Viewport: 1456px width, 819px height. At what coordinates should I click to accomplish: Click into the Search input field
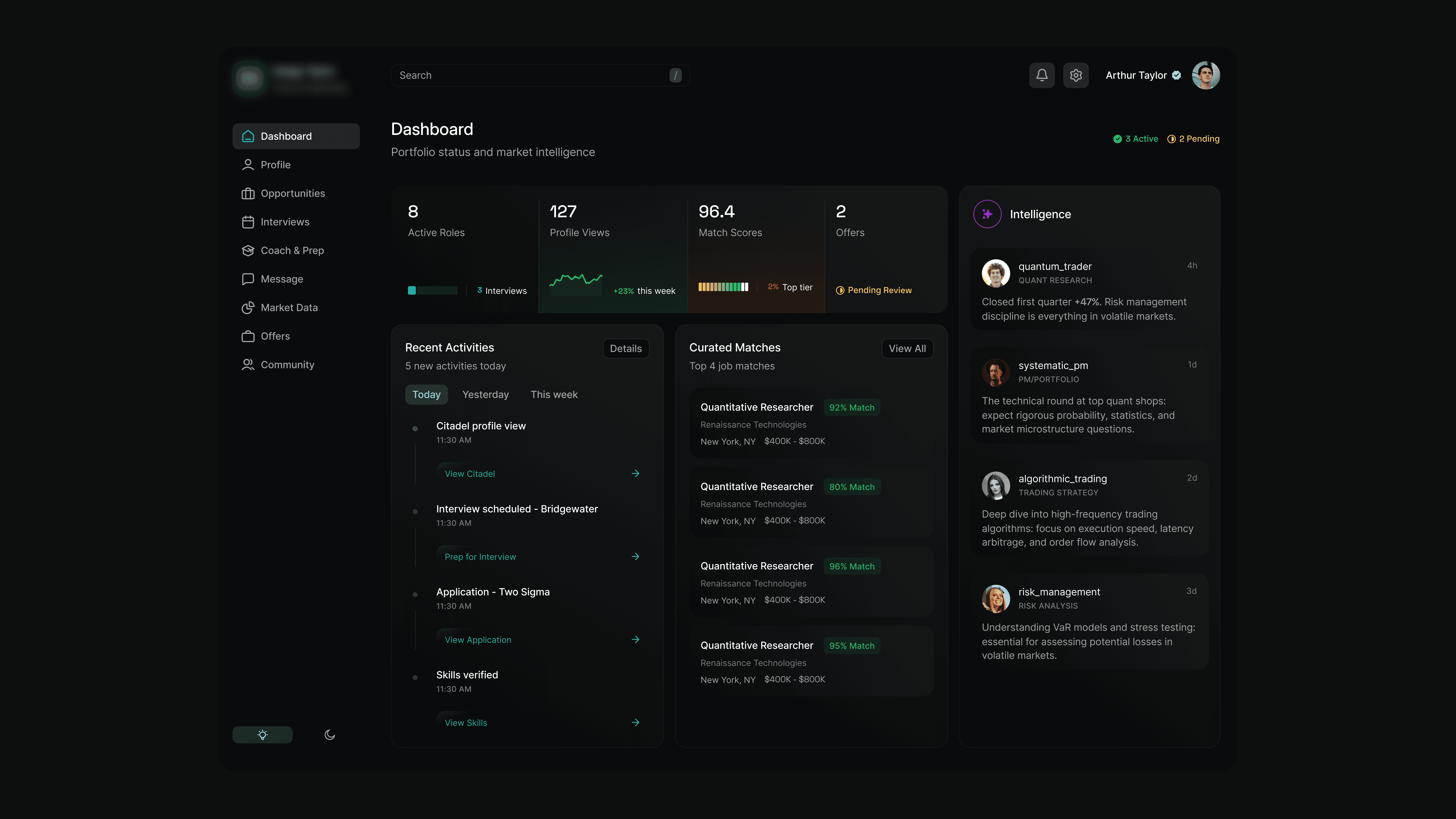click(531, 75)
